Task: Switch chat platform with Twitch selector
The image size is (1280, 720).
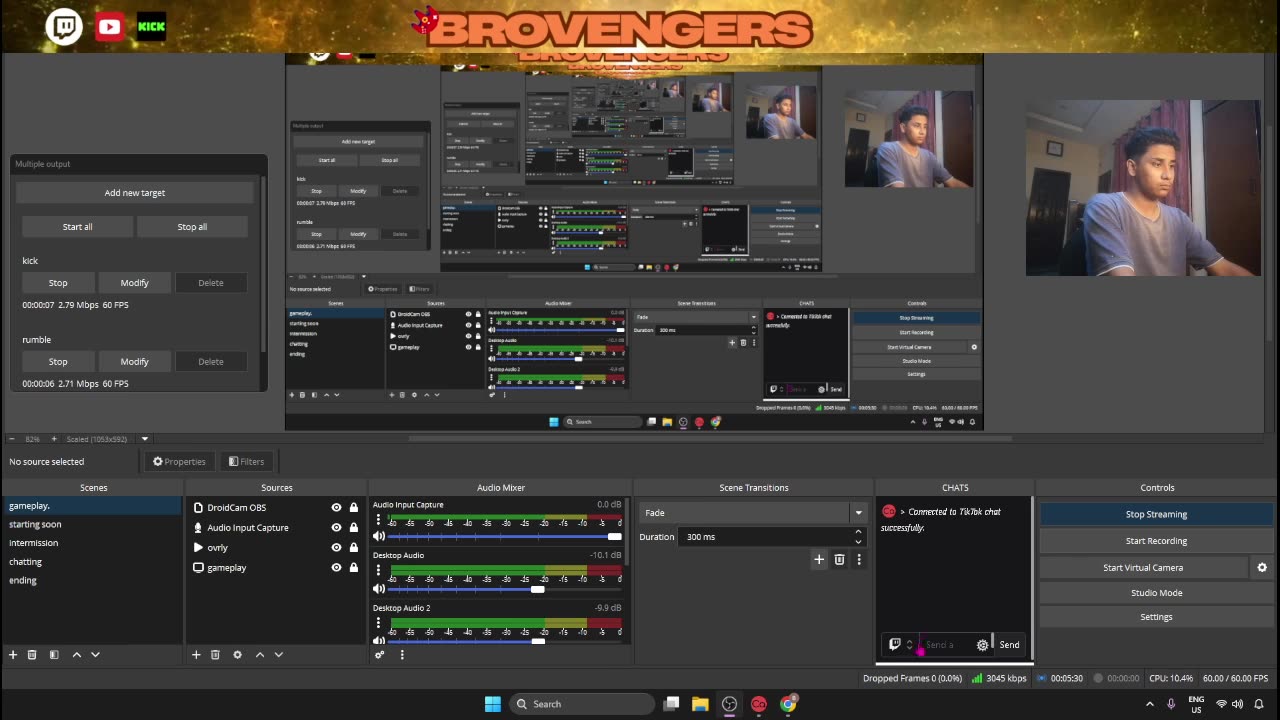Action: 901,645
